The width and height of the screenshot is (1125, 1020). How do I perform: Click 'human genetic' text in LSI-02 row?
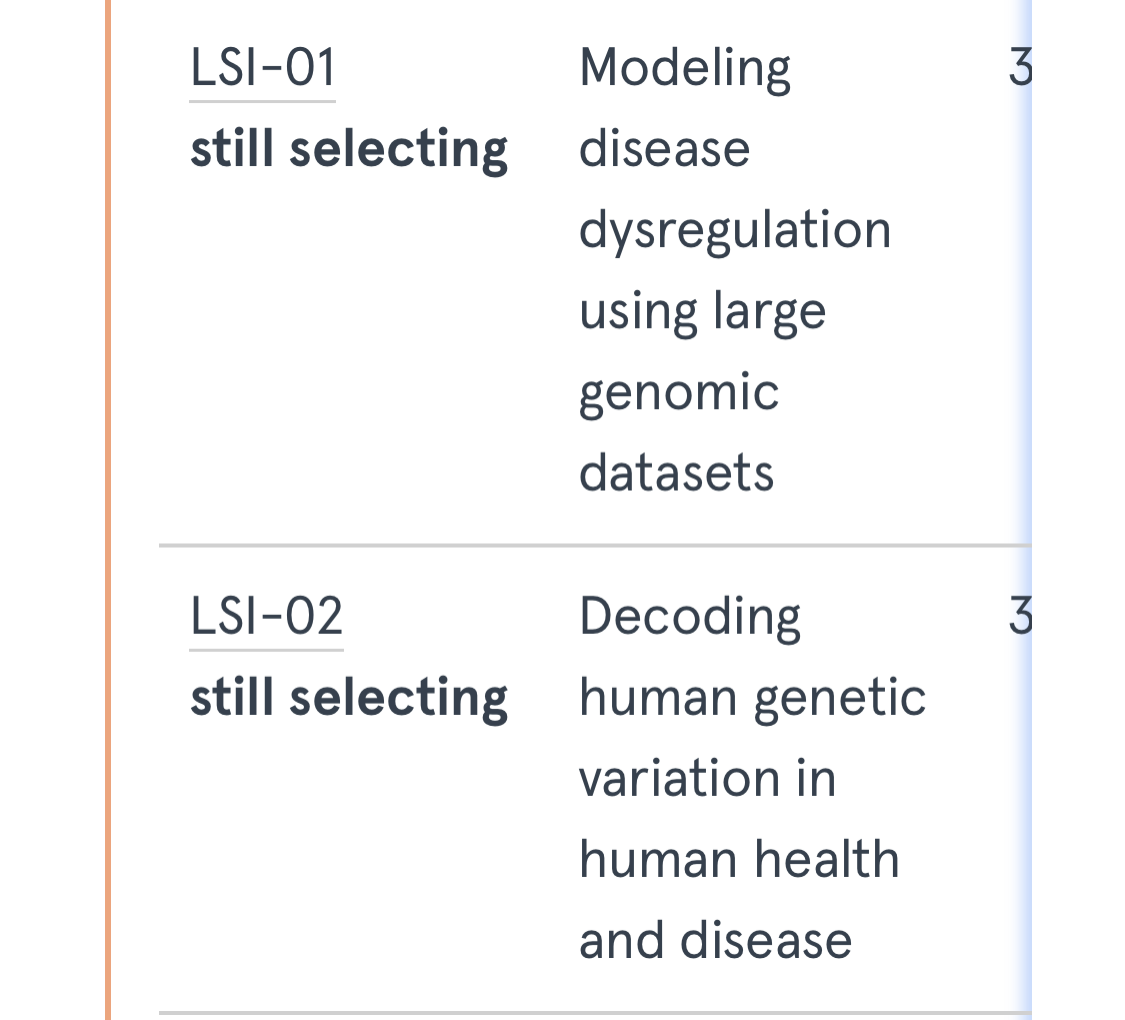752,698
